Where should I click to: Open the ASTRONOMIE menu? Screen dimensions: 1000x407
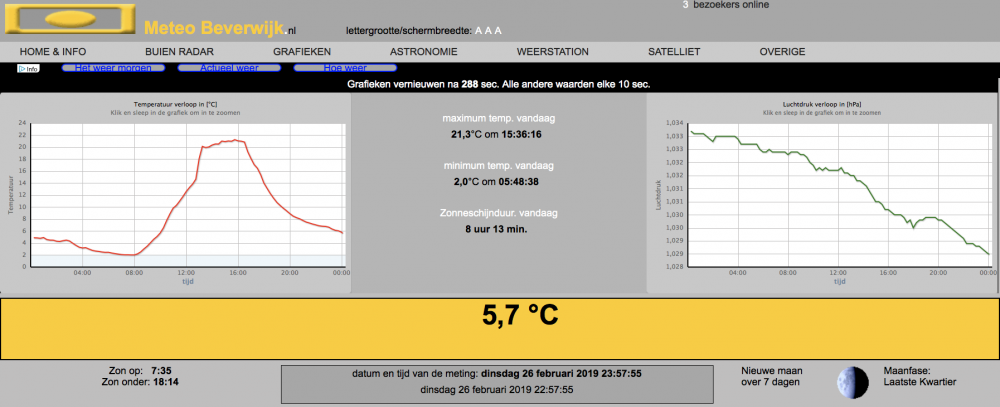tap(423, 52)
